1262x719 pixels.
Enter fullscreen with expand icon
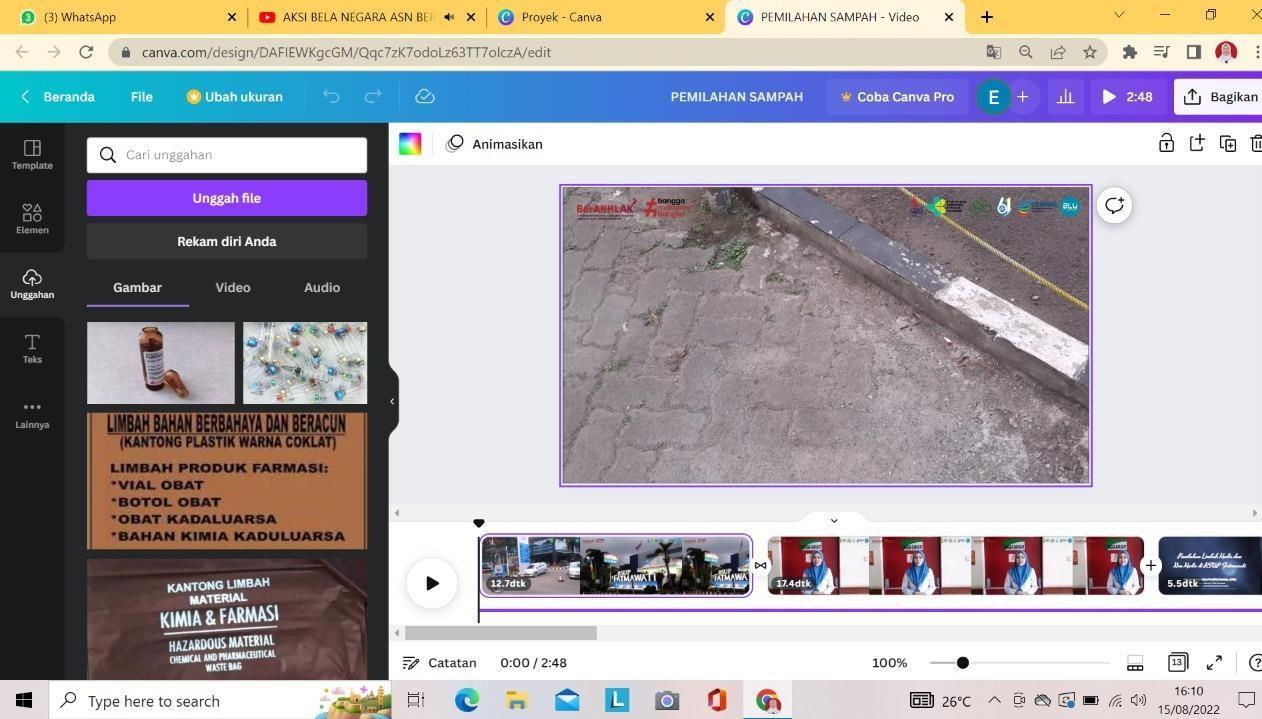tap(1215, 663)
